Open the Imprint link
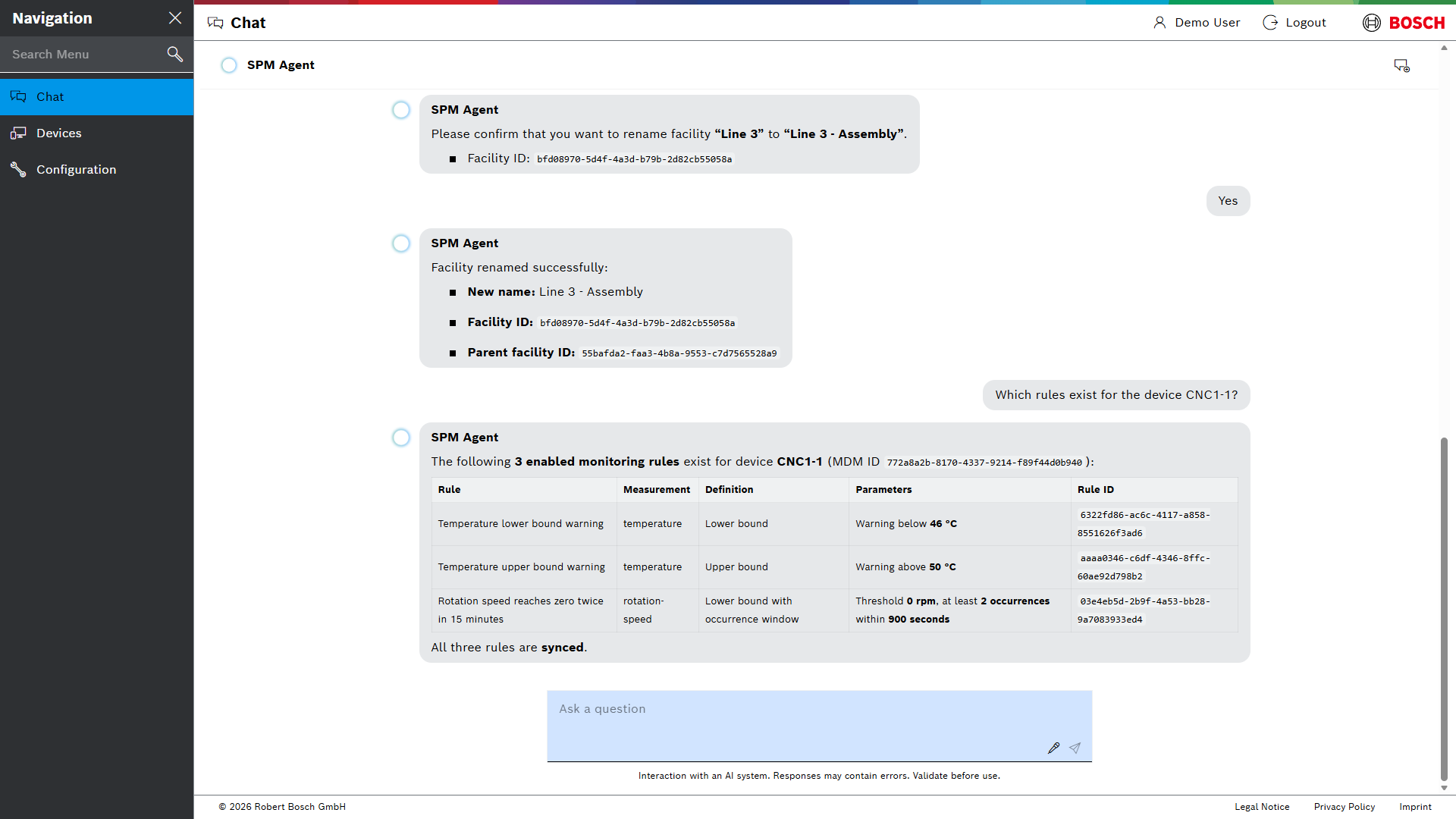The height and width of the screenshot is (819, 1456). tap(1415, 807)
